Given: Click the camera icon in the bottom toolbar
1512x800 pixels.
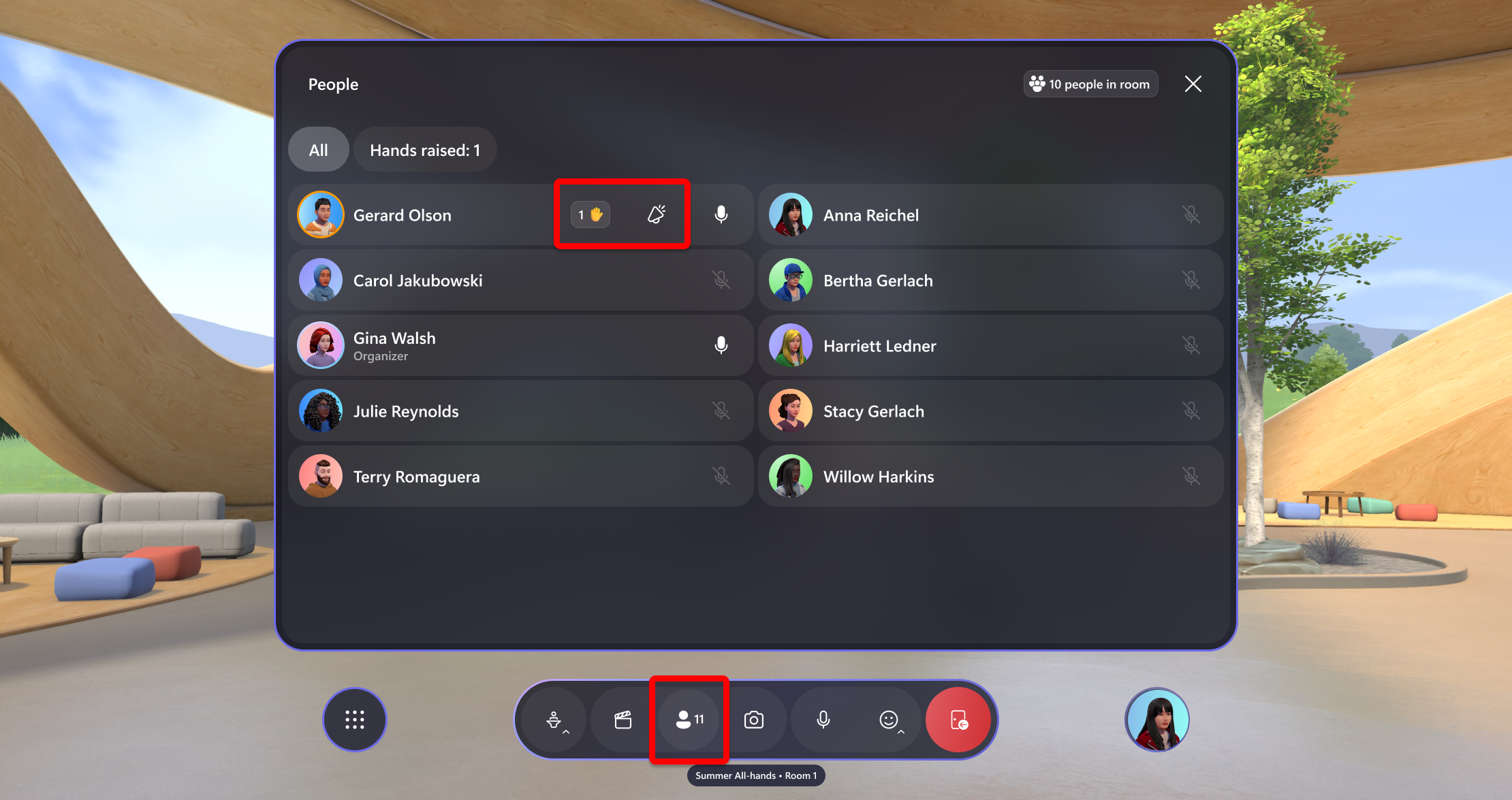Looking at the screenshot, I should click(x=755, y=719).
